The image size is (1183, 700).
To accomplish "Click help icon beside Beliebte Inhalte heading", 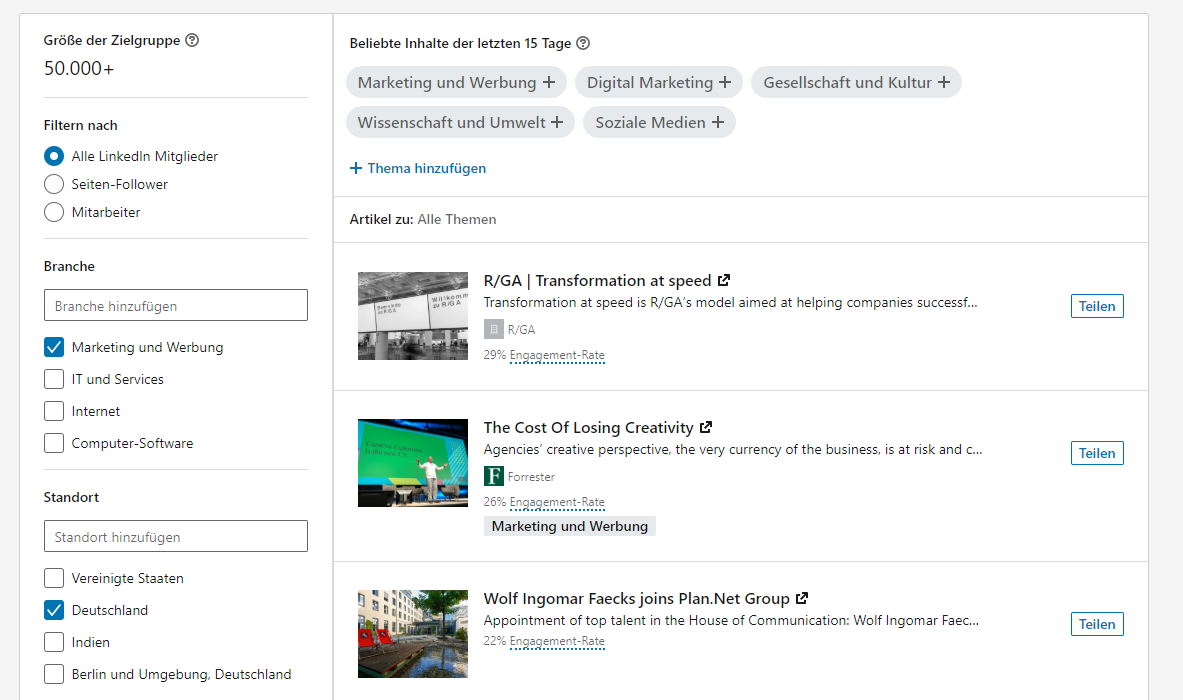I will pyautogui.click(x=583, y=44).
